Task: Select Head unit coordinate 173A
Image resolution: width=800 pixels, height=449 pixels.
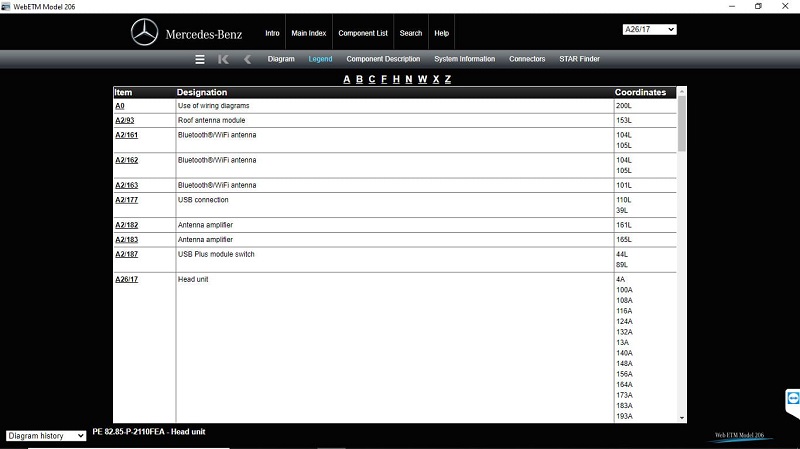Action: click(x=624, y=395)
